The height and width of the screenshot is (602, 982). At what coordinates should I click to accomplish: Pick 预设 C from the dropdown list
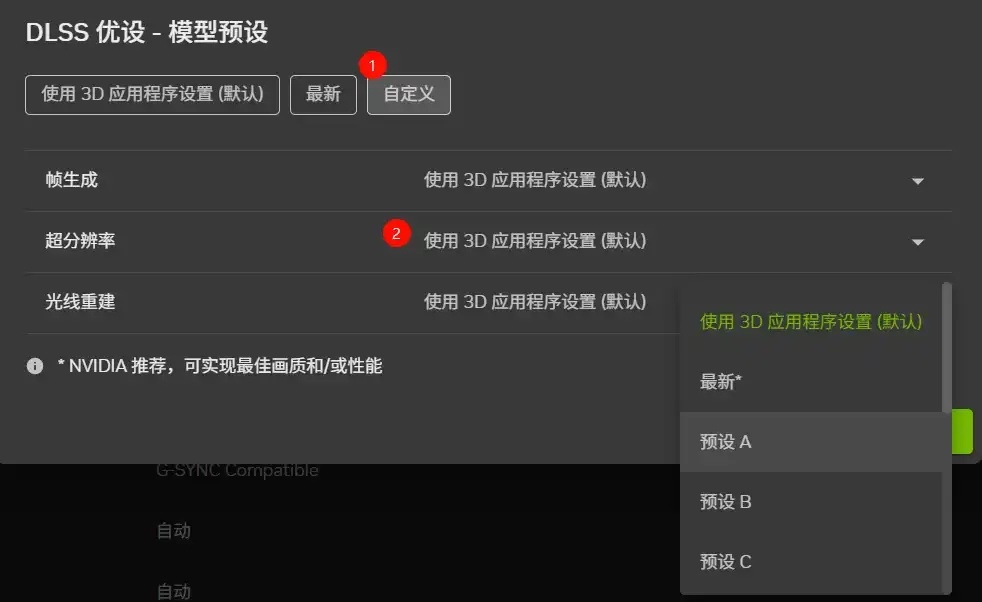(811, 561)
